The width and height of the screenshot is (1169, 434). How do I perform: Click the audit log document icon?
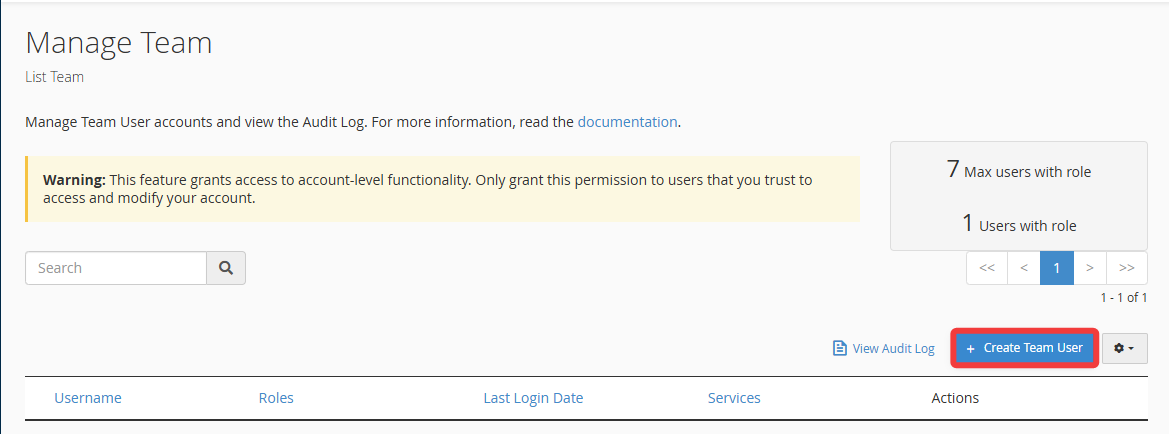coord(840,349)
